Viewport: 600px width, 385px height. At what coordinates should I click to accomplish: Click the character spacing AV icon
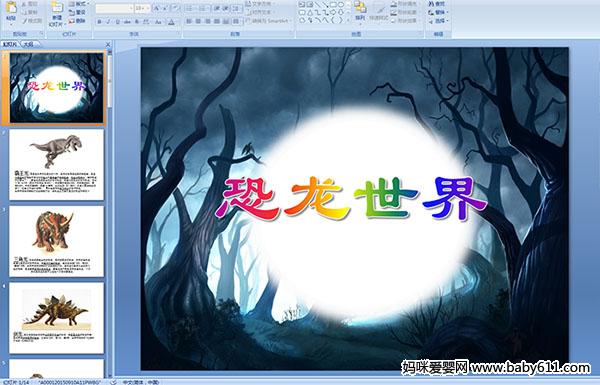(146, 22)
